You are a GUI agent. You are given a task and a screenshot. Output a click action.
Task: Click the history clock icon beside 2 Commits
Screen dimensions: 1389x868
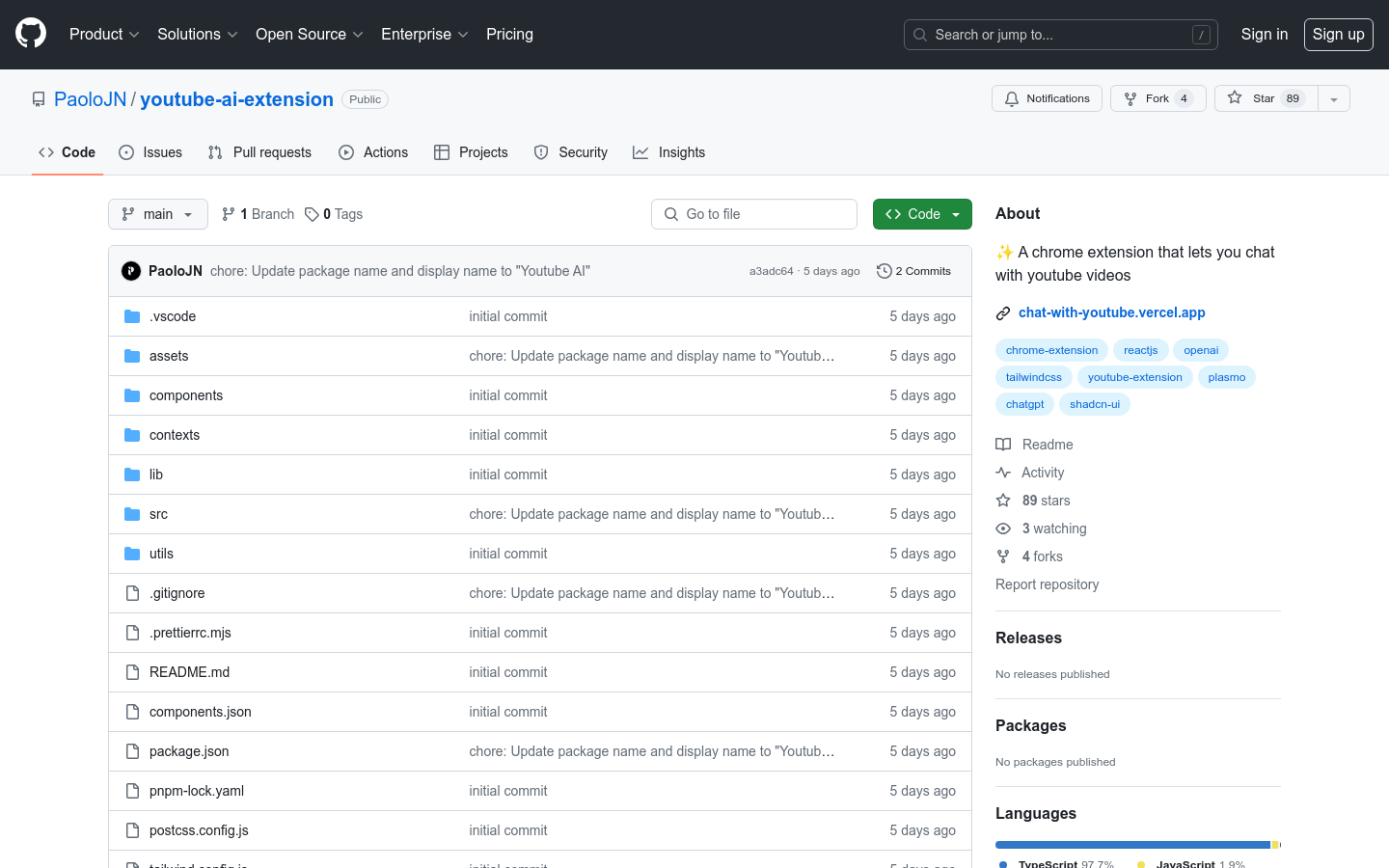pyautogui.click(x=884, y=271)
